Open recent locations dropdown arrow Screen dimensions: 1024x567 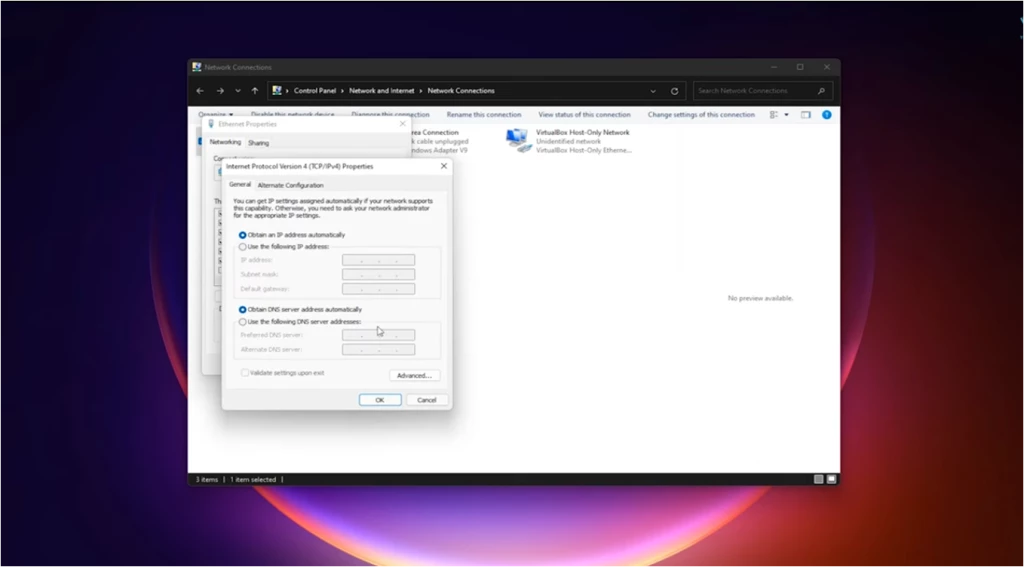[x=238, y=91]
